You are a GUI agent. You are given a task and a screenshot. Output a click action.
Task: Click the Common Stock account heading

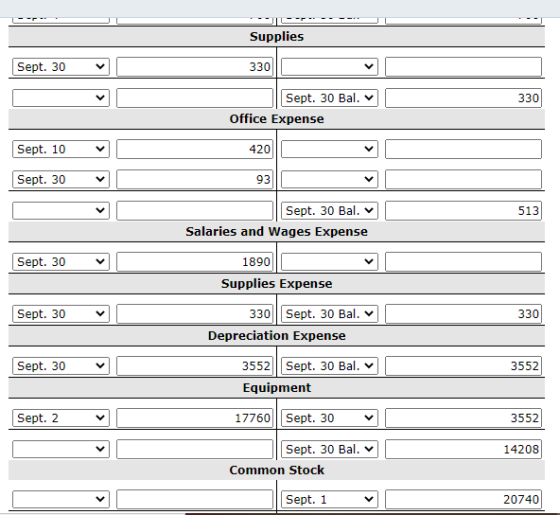[277, 470]
